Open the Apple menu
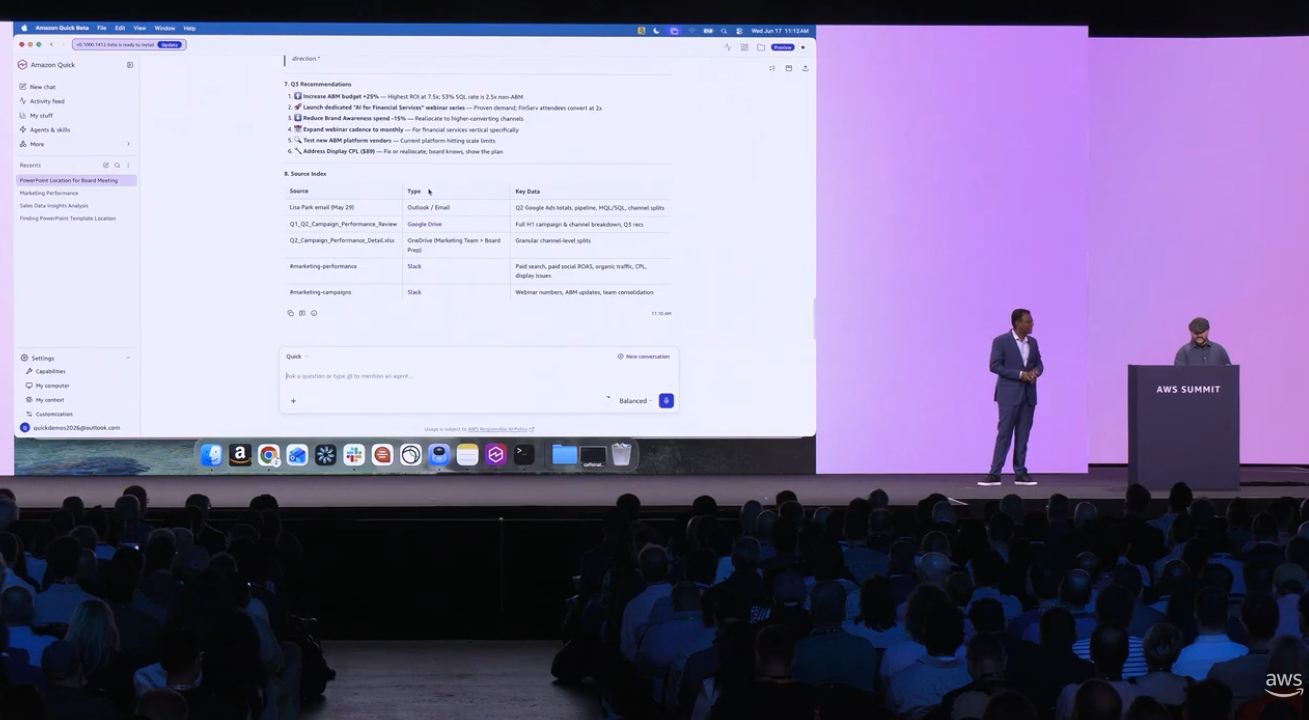 click(x=24, y=28)
